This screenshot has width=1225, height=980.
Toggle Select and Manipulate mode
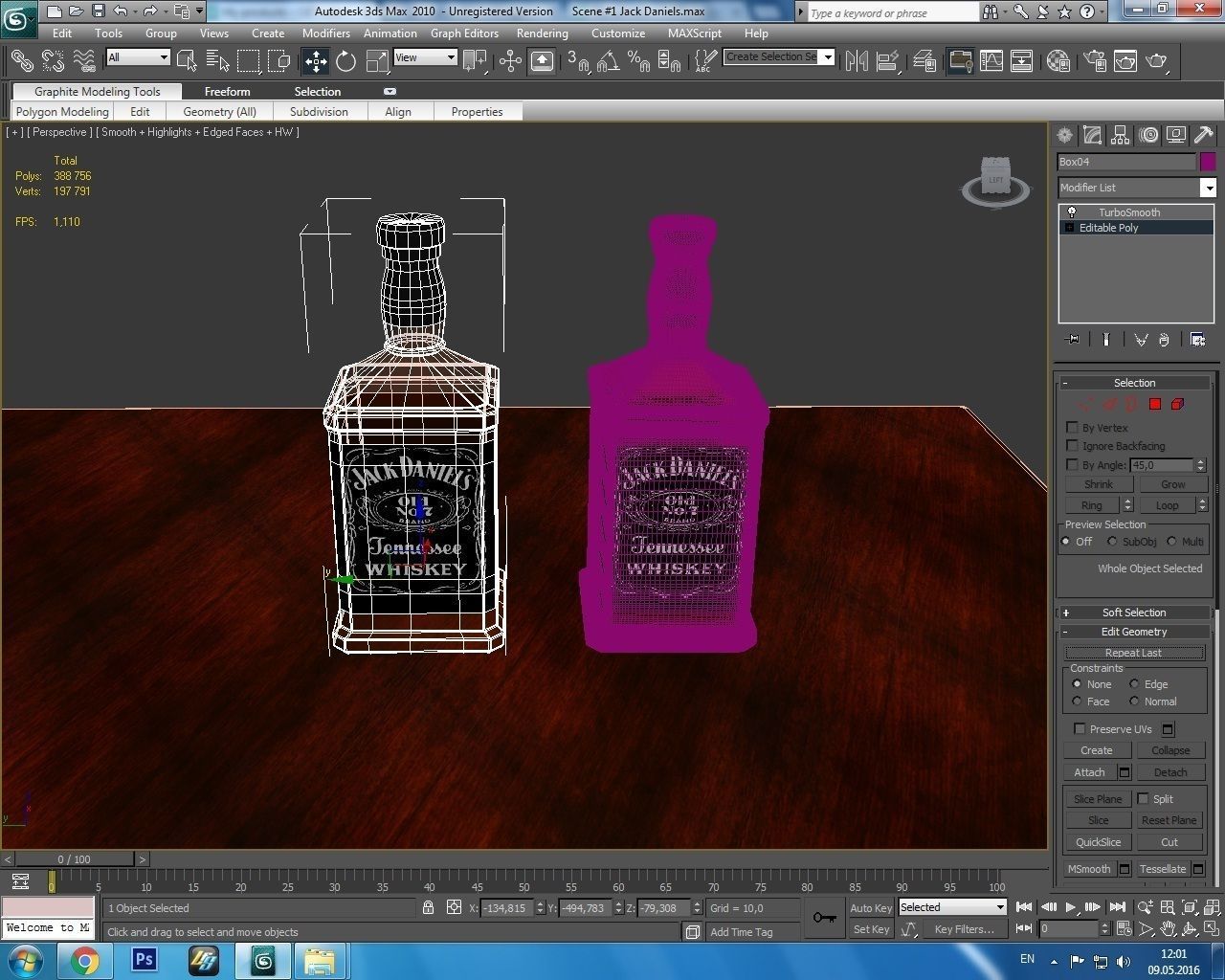[510, 61]
